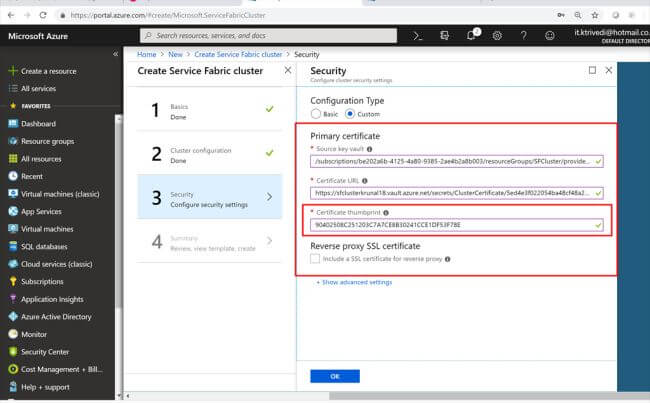650x403 pixels.
Task: Click the browser reload icon
Action: [x=43, y=15]
